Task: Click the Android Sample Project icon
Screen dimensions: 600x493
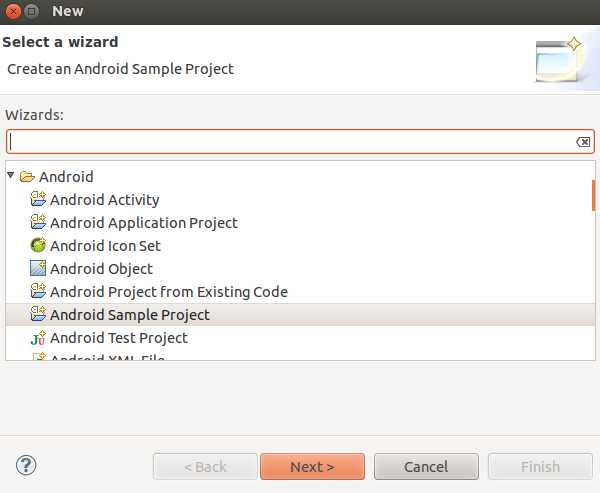Action: (x=38, y=314)
